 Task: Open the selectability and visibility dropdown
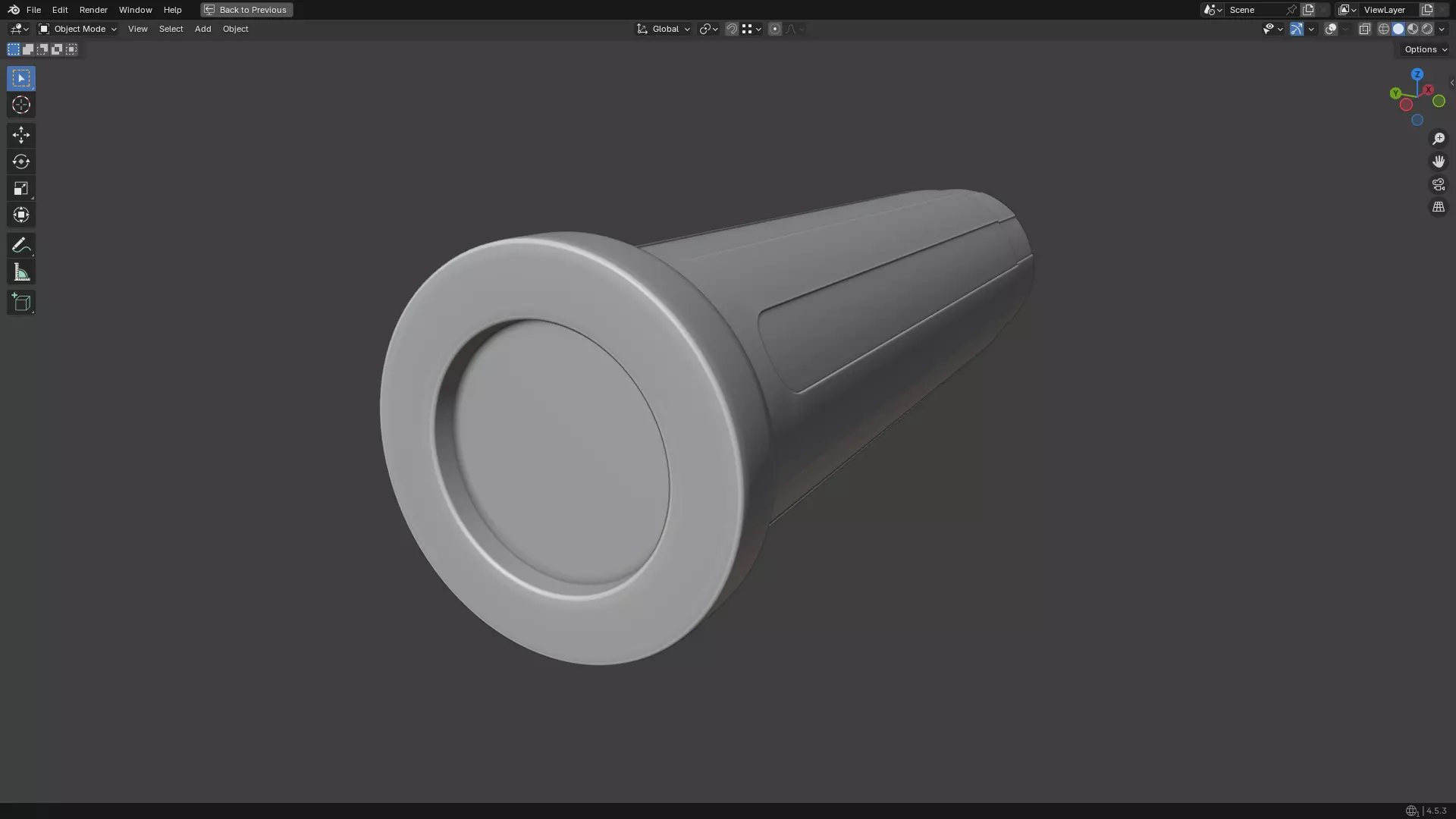(x=1272, y=29)
